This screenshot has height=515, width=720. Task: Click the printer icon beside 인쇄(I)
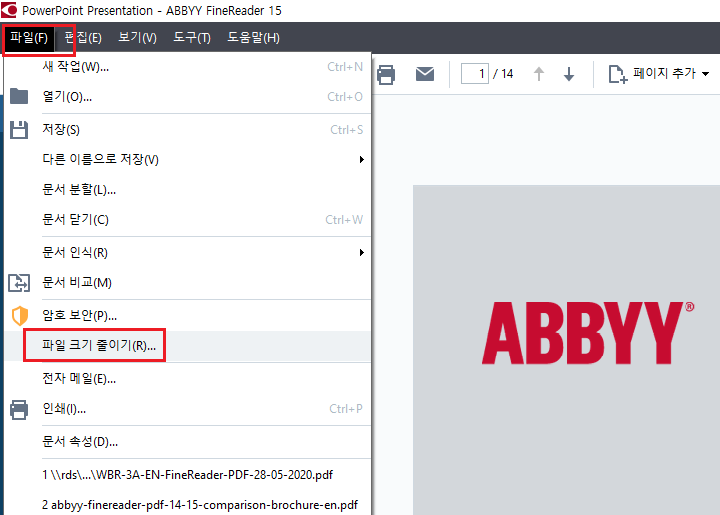[19, 409]
